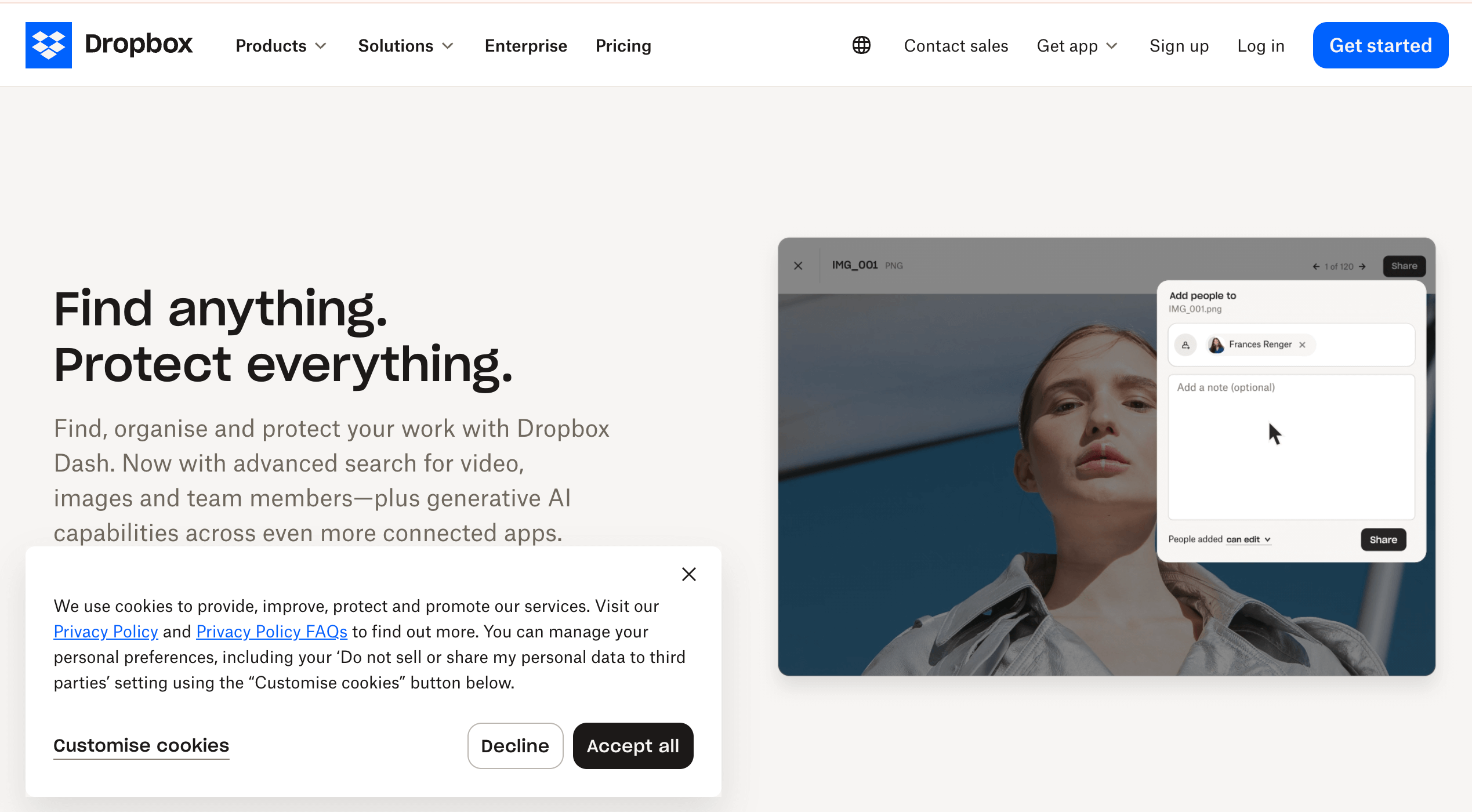The image size is (1472, 812).
Task: Open the Privacy Policy FAQs link
Action: point(272,632)
